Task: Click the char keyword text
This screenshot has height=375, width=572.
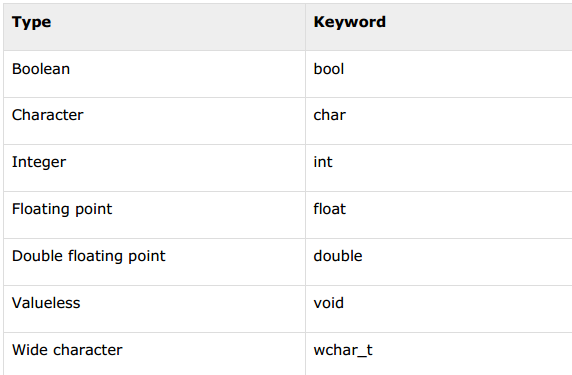Action: pos(329,115)
